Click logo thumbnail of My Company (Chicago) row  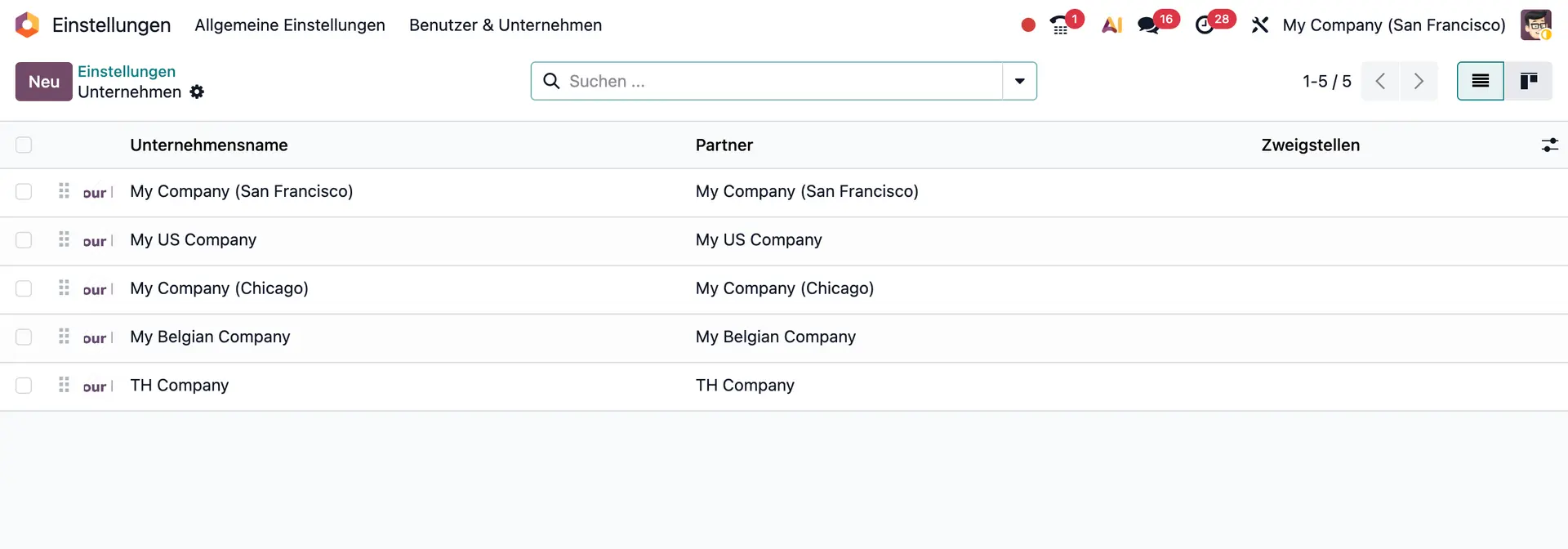click(x=98, y=290)
